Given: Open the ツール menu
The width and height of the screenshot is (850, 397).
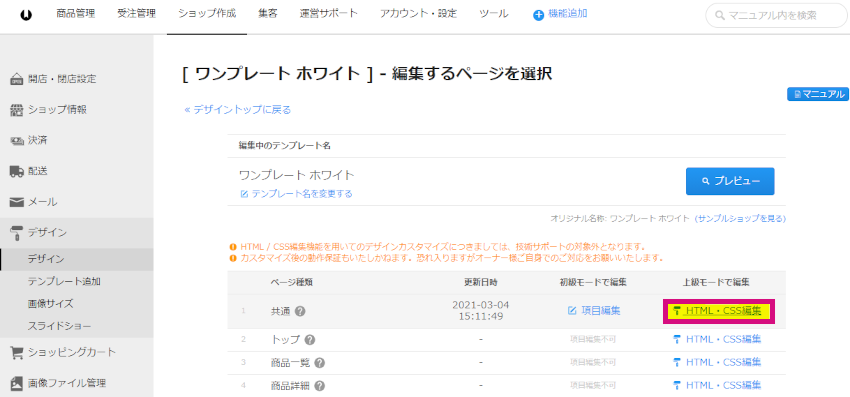Looking at the screenshot, I should pyautogui.click(x=494, y=14).
